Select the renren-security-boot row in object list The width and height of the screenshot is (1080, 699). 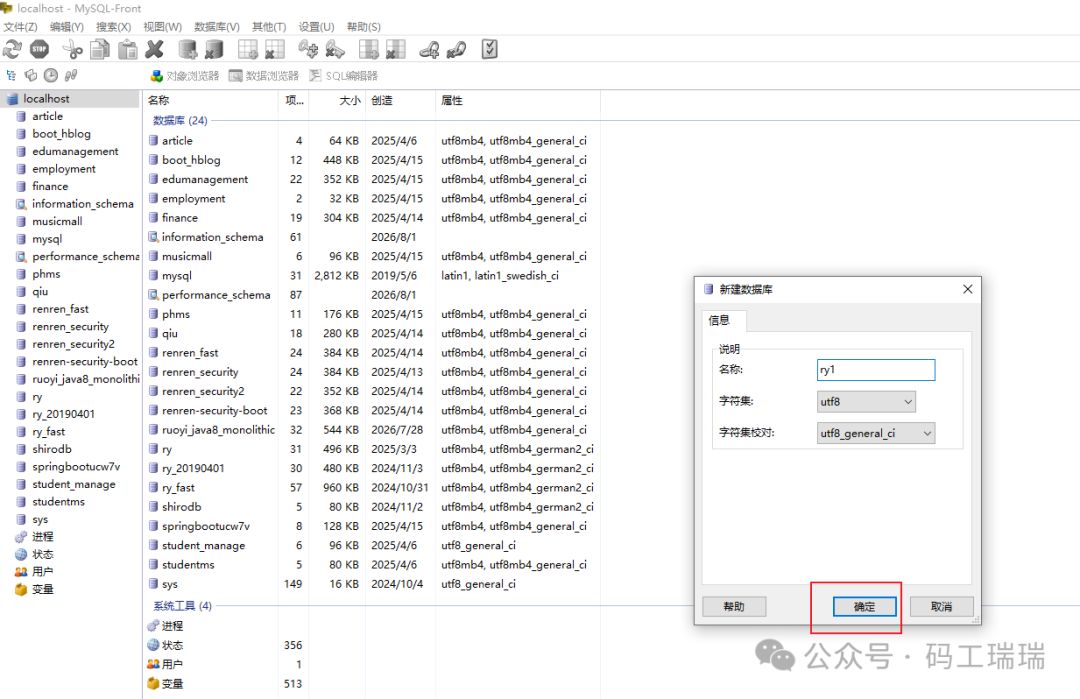[x=371, y=410]
